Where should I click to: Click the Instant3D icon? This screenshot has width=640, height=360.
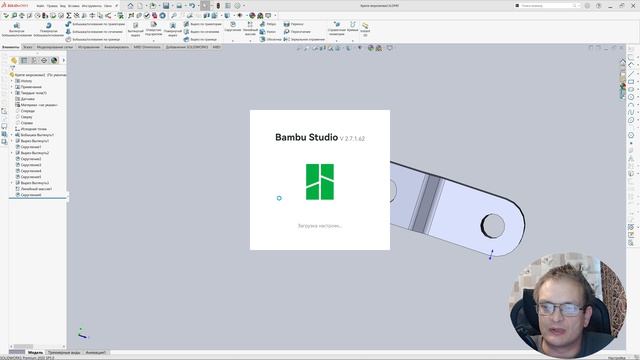pyautogui.click(x=365, y=26)
